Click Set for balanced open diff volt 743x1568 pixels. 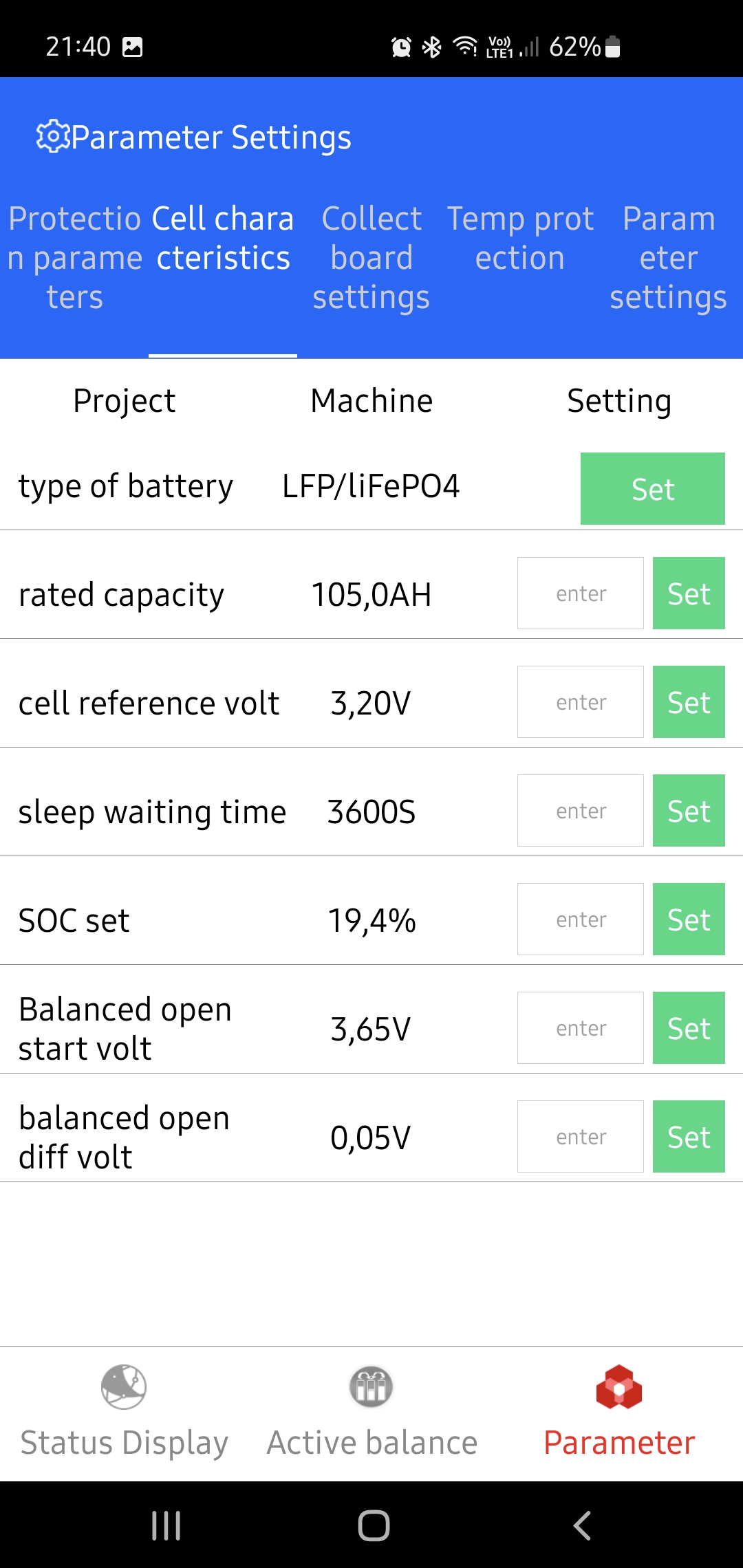(x=689, y=1136)
